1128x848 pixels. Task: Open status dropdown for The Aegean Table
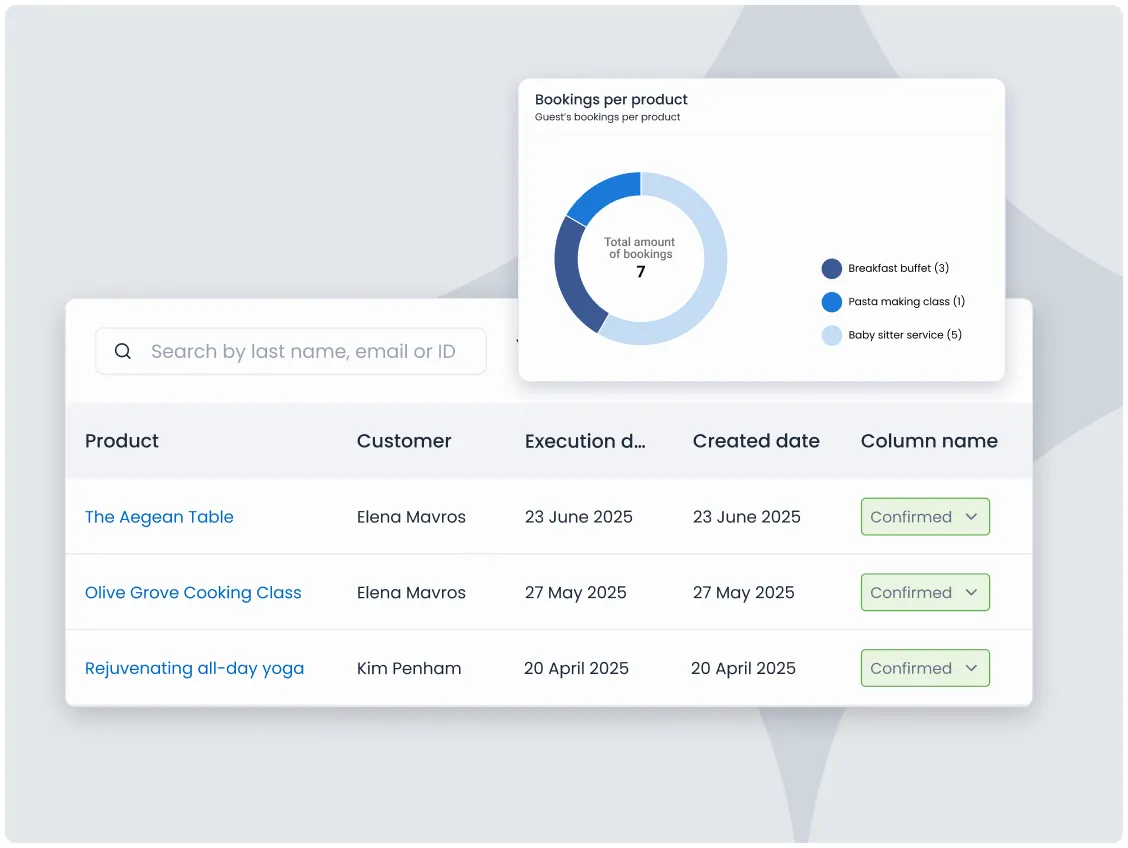[x=925, y=516]
